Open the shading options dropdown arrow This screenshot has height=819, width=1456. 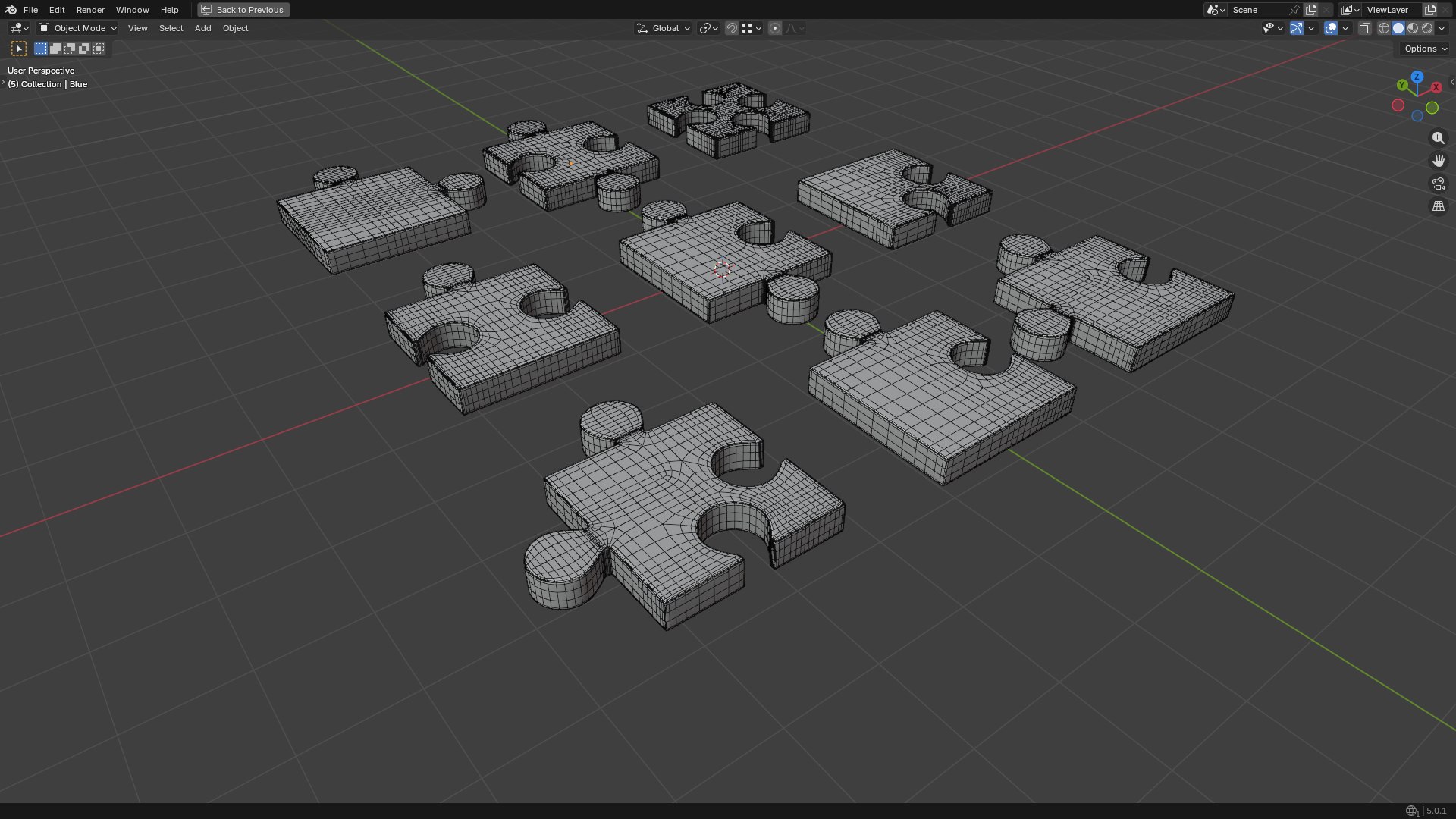click(x=1442, y=28)
